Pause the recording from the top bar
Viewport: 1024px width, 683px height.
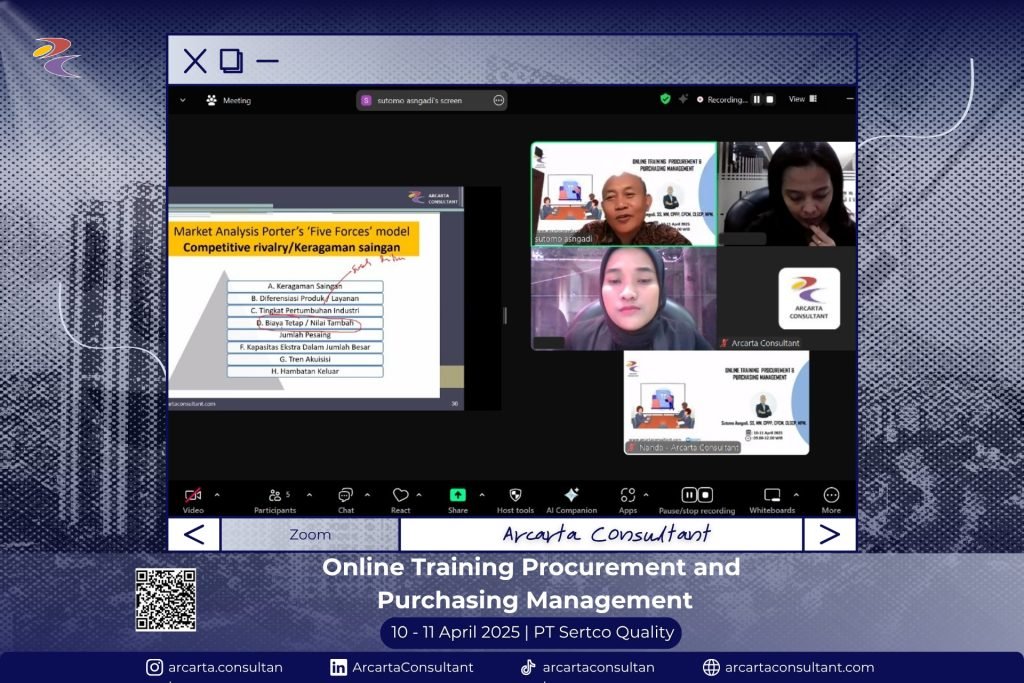[x=756, y=100]
